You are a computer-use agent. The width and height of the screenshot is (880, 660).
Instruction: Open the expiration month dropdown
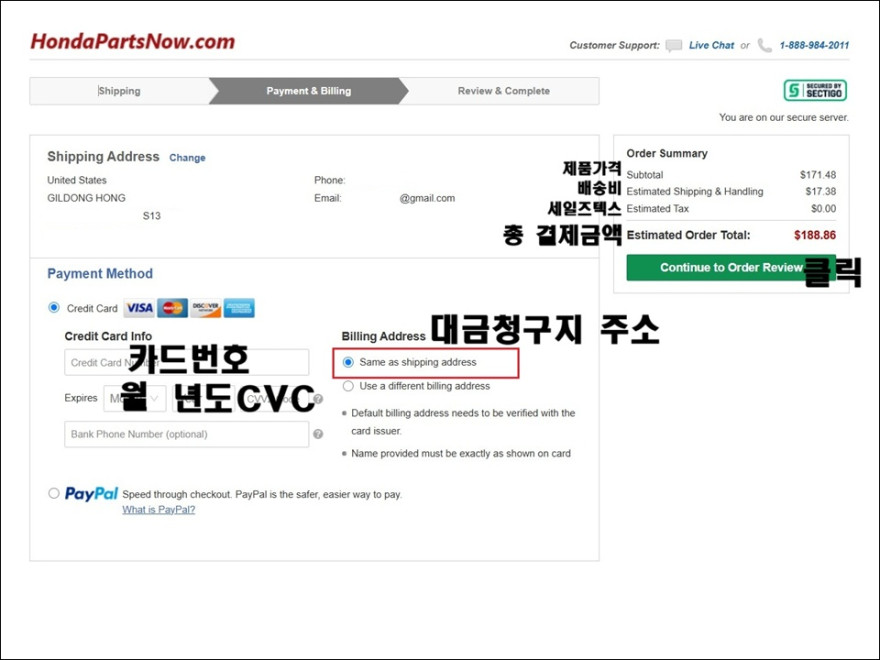pos(135,398)
